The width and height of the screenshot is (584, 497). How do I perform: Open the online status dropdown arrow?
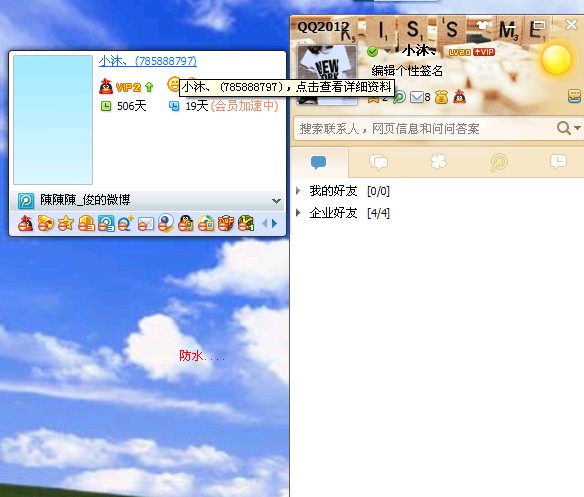[x=388, y=50]
